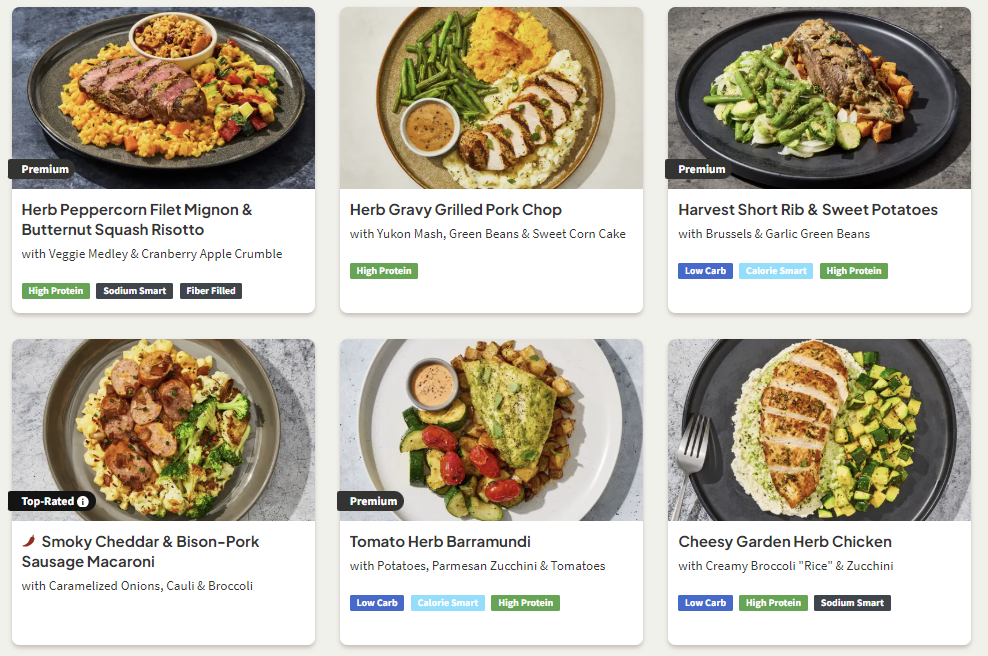The height and width of the screenshot is (656, 988).
Task: Click the Harvest Short Rib & Sweet Potatoes title
Action: tap(808, 210)
